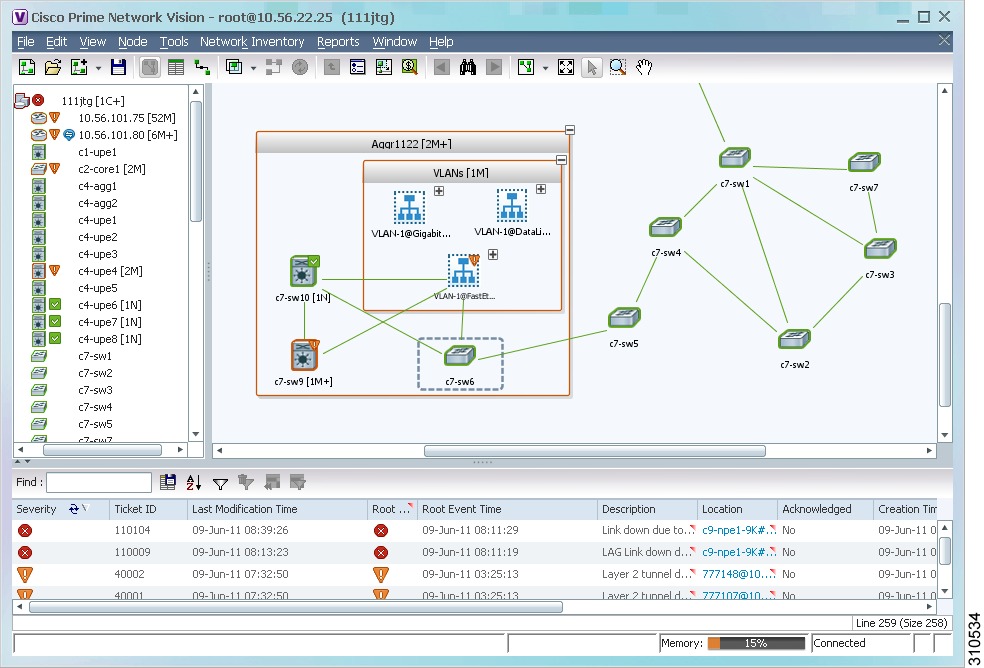The width and height of the screenshot is (984, 668).
Task: Activate the pointer selection mode
Action: pyautogui.click(x=591, y=67)
